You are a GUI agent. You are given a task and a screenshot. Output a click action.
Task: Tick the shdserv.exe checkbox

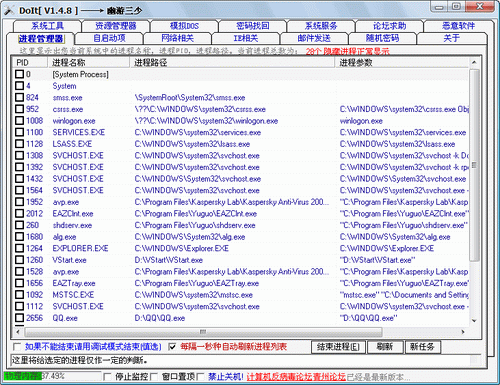[x=20, y=225]
